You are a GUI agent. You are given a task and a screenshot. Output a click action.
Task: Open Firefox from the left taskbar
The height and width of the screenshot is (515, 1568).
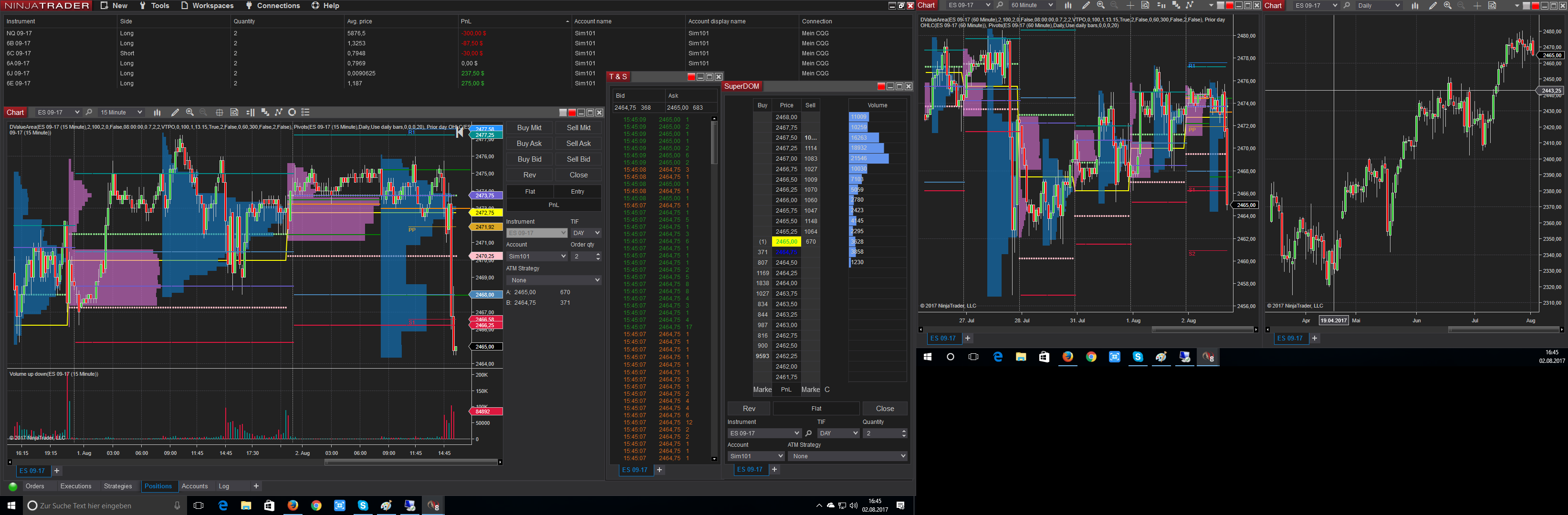coord(293,505)
